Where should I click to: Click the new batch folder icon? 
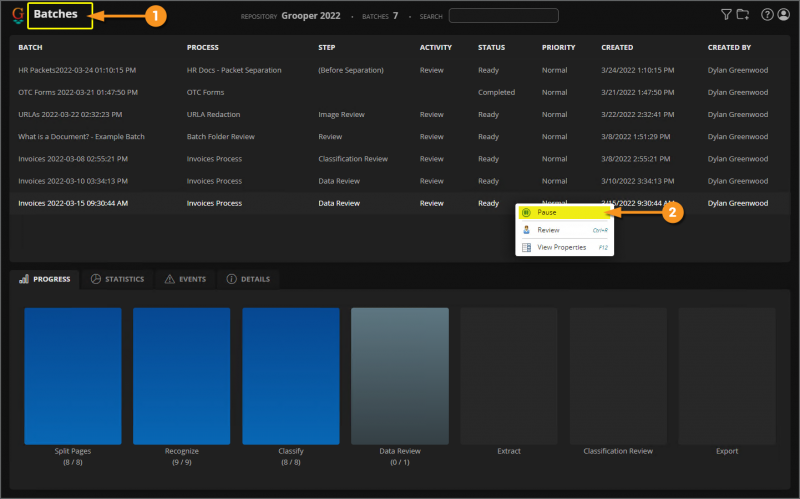point(742,15)
